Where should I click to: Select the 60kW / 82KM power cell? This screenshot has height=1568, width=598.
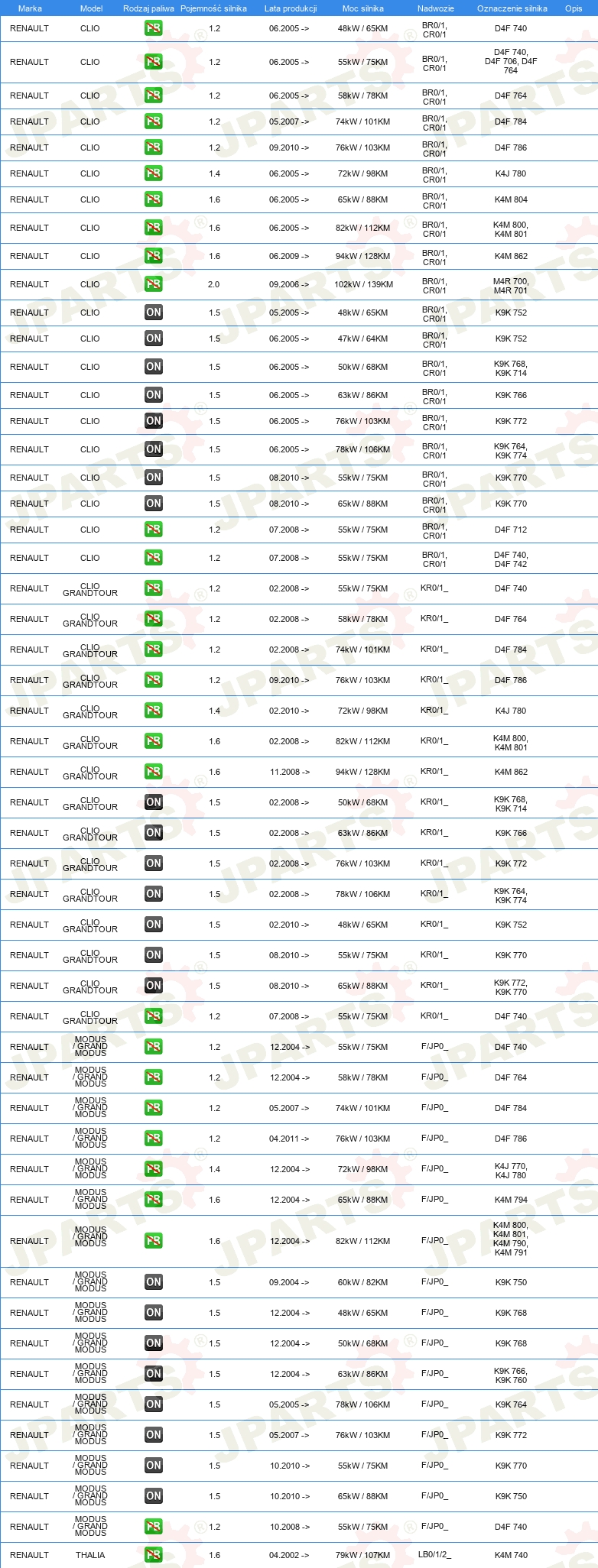click(362, 1282)
